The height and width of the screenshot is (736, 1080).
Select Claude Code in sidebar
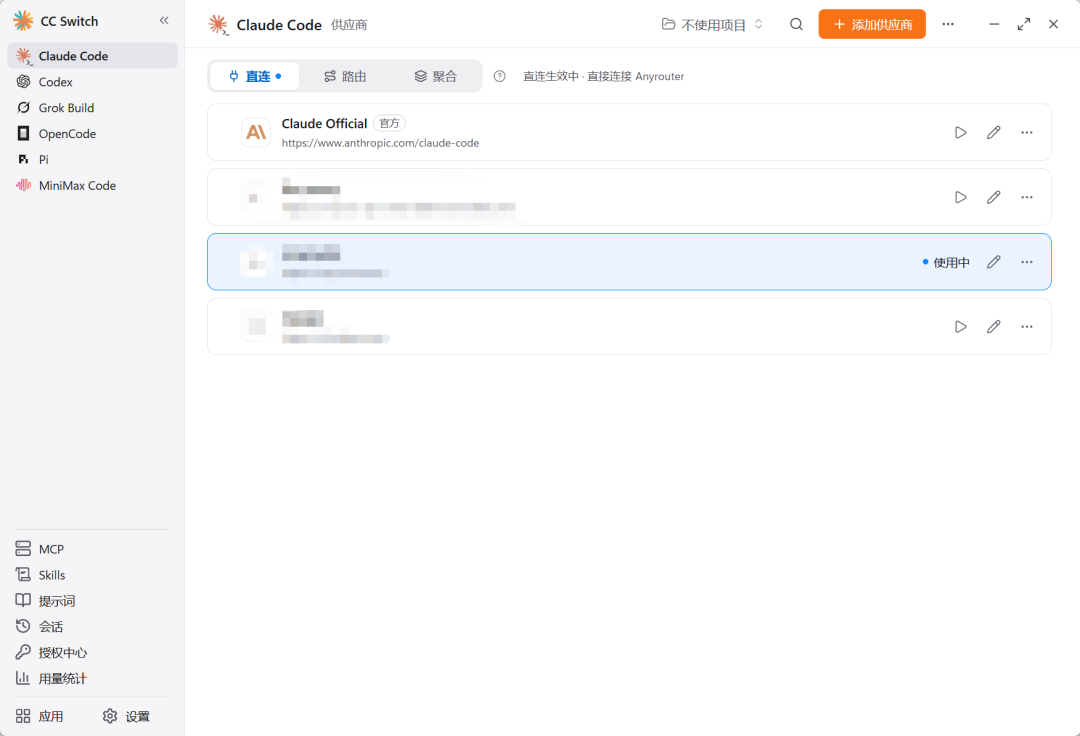(x=92, y=56)
